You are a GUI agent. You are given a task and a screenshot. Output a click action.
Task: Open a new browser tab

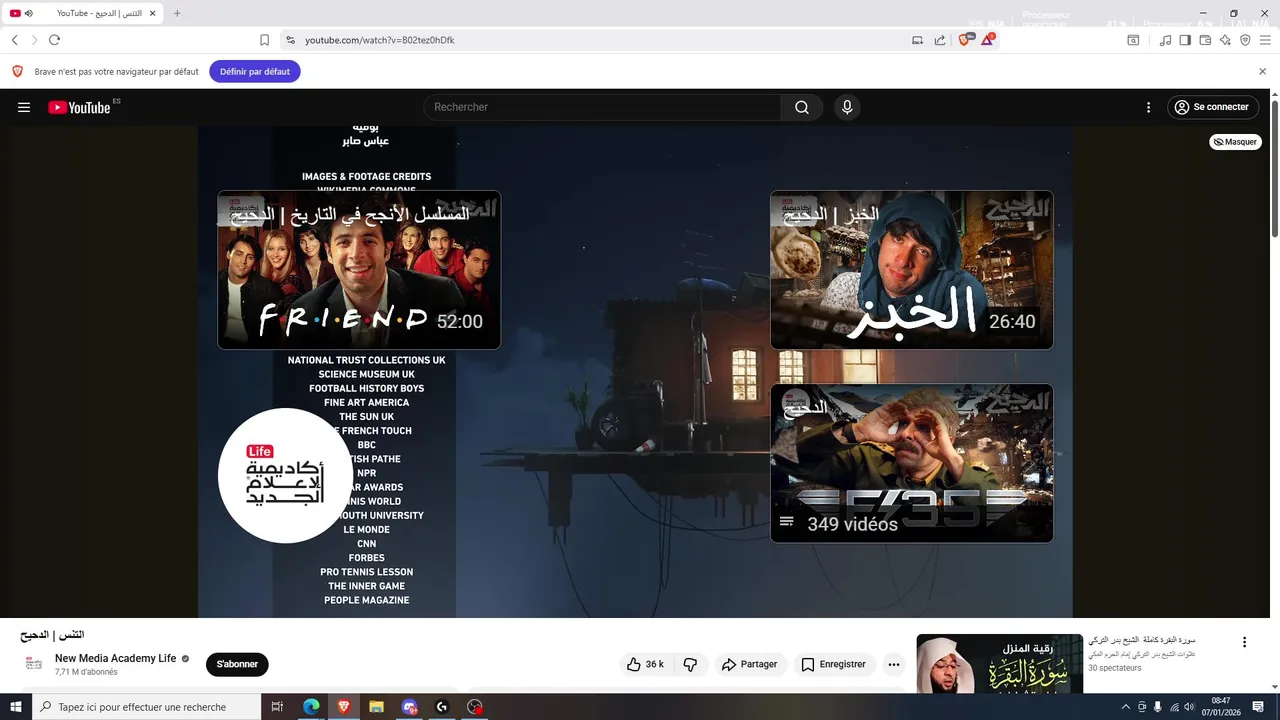[x=177, y=13]
